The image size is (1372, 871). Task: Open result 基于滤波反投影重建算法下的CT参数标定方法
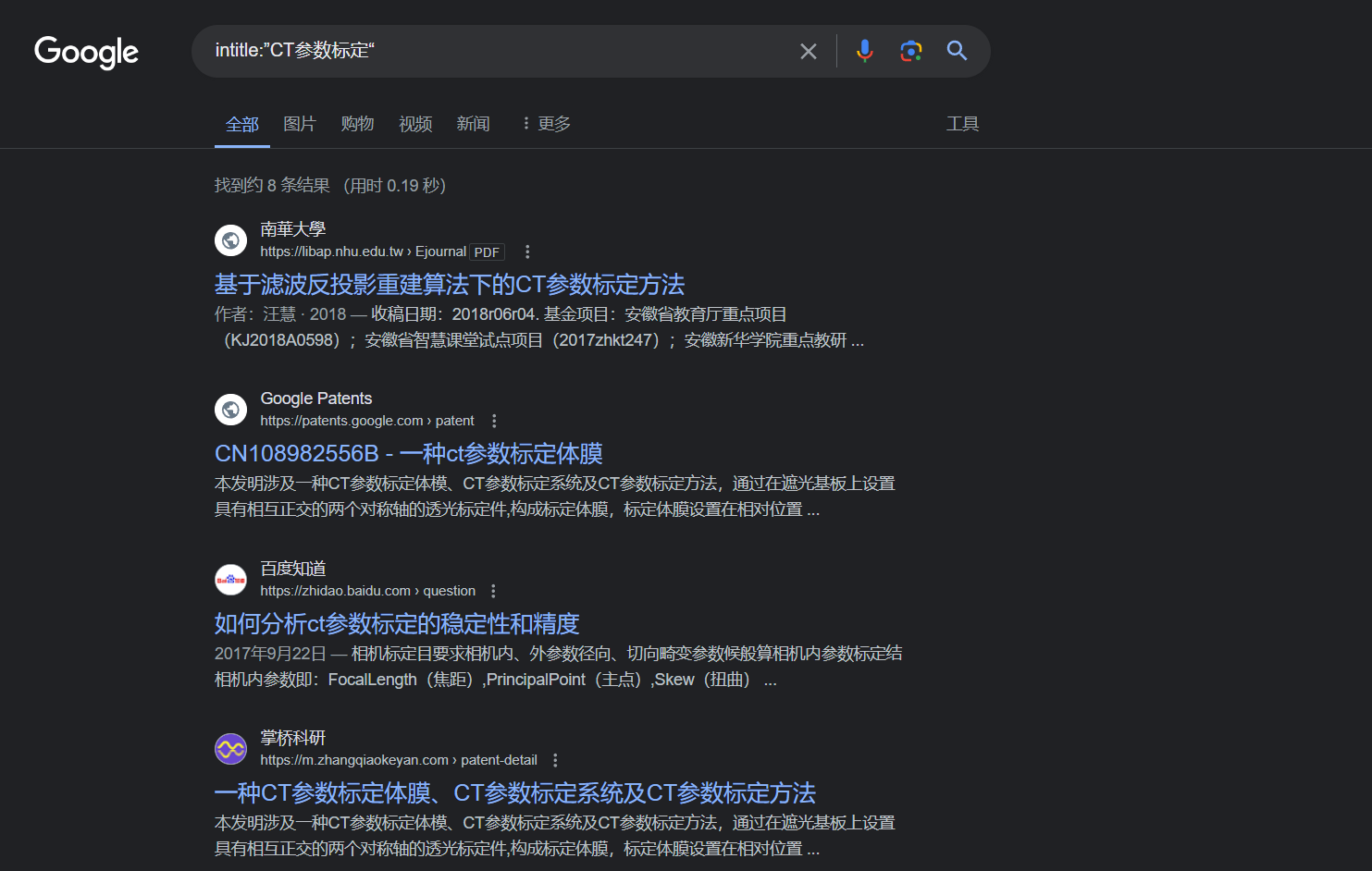coord(450,284)
